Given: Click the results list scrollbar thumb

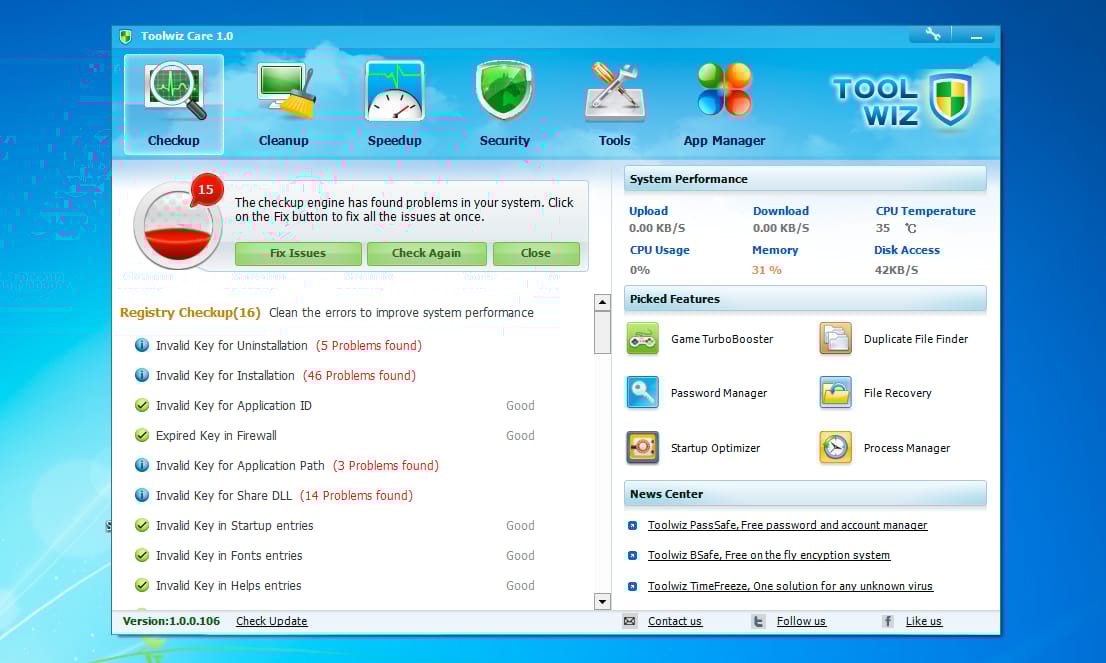Looking at the screenshot, I should [x=602, y=332].
